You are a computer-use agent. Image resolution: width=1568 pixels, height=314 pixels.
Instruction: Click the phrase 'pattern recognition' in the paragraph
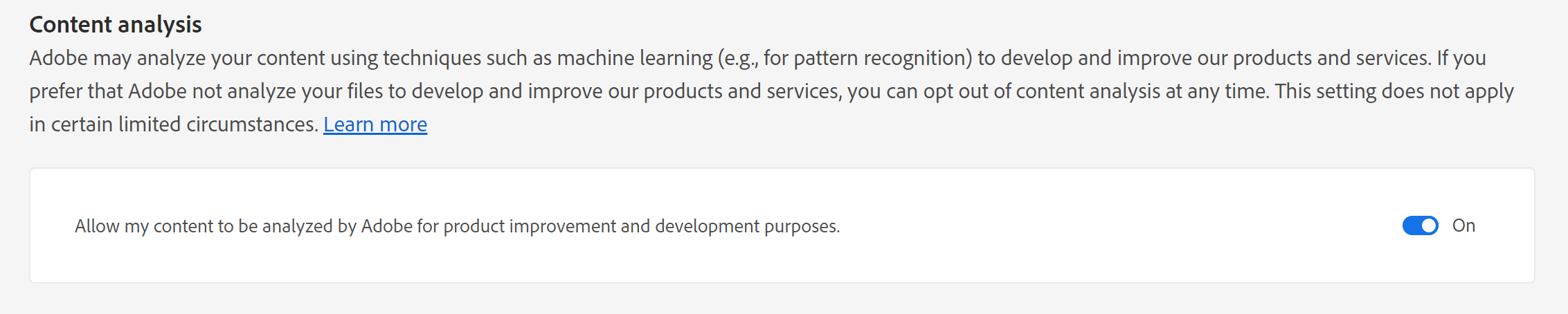coord(883,58)
